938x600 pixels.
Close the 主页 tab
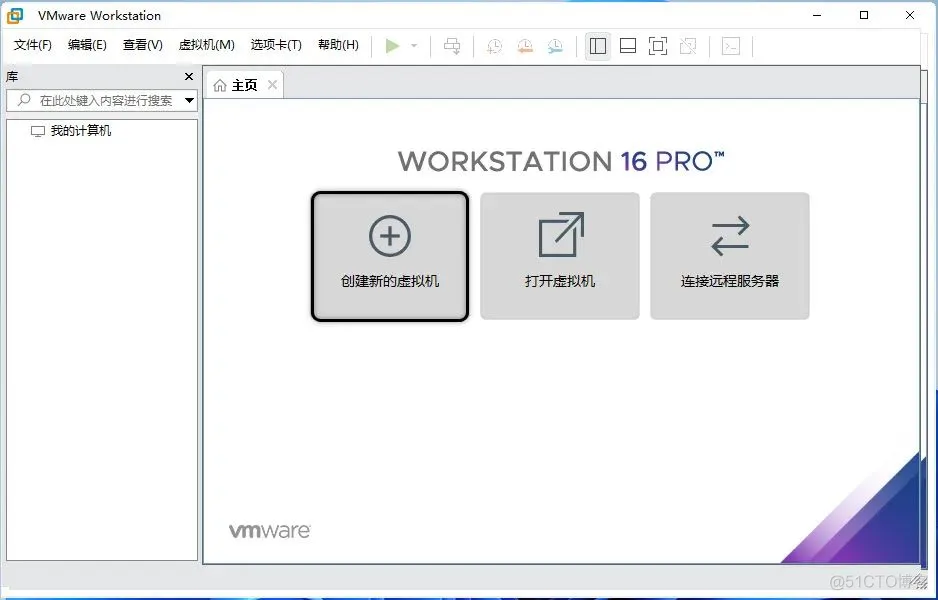click(x=272, y=85)
